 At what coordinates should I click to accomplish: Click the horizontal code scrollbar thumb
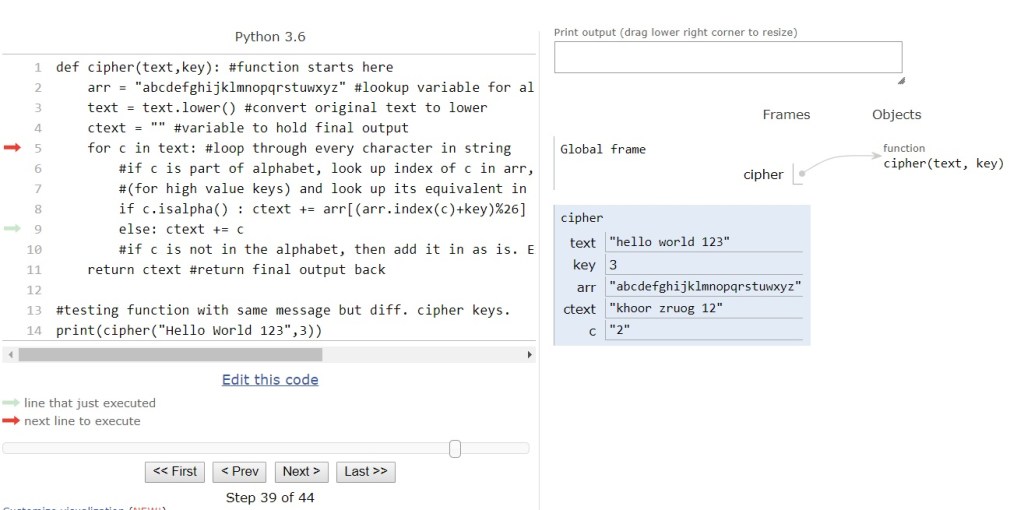(170, 355)
